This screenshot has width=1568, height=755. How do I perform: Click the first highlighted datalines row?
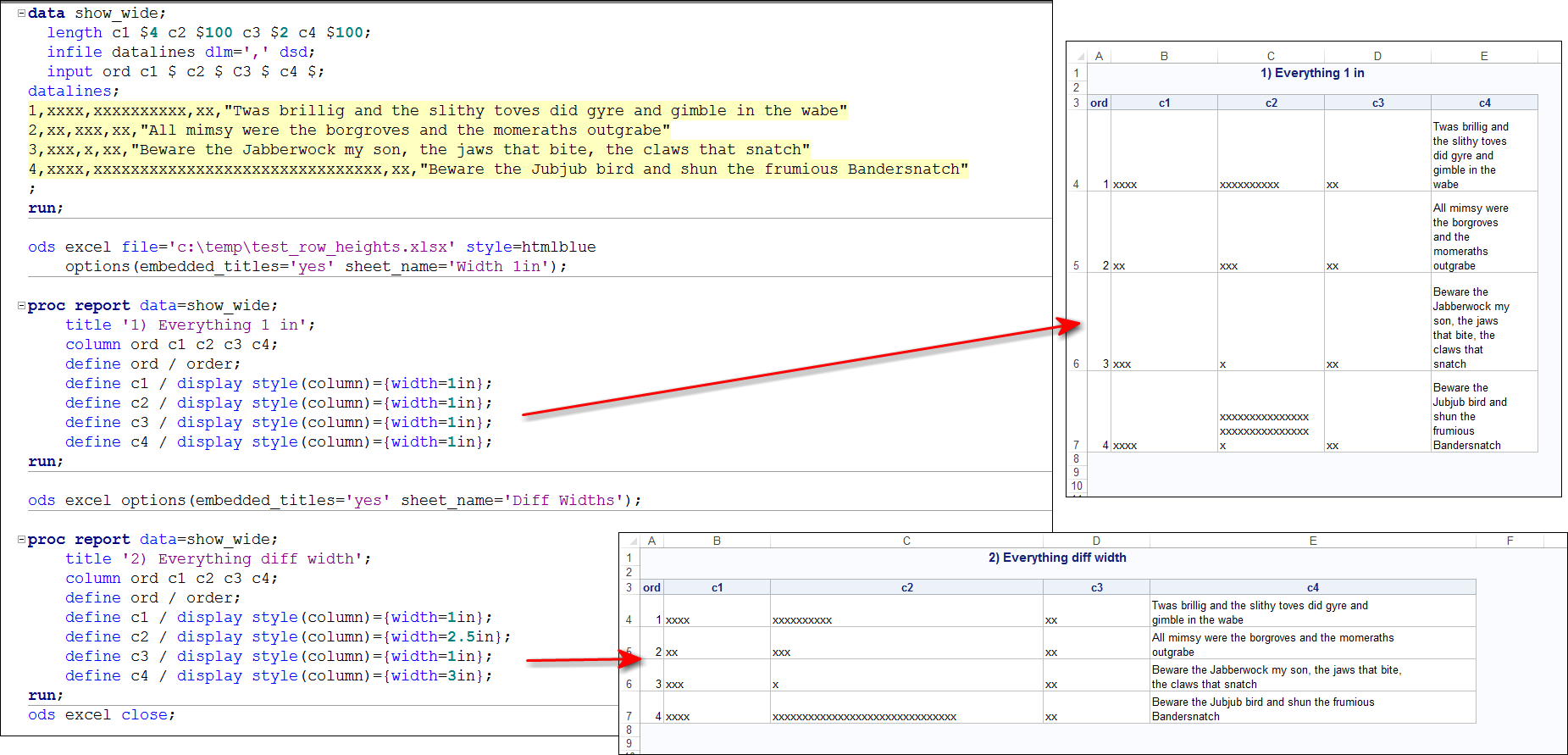tap(436, 111)
